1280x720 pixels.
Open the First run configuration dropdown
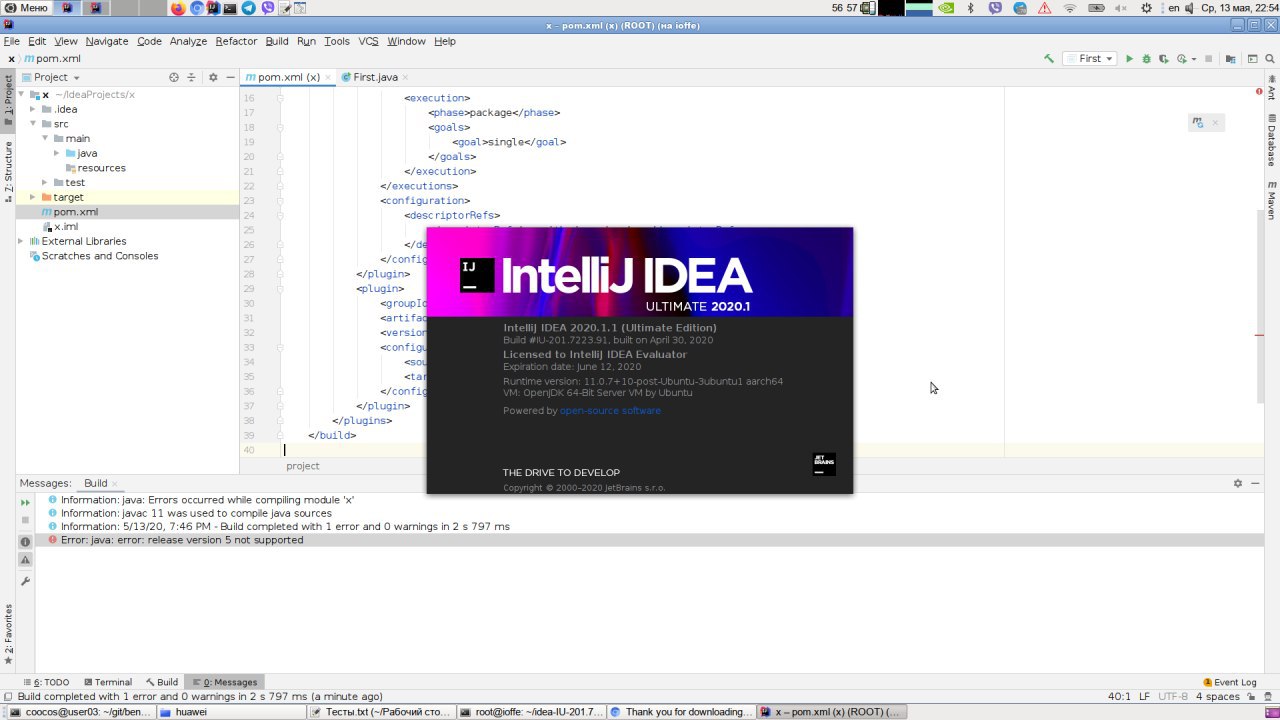(1089, 59)
